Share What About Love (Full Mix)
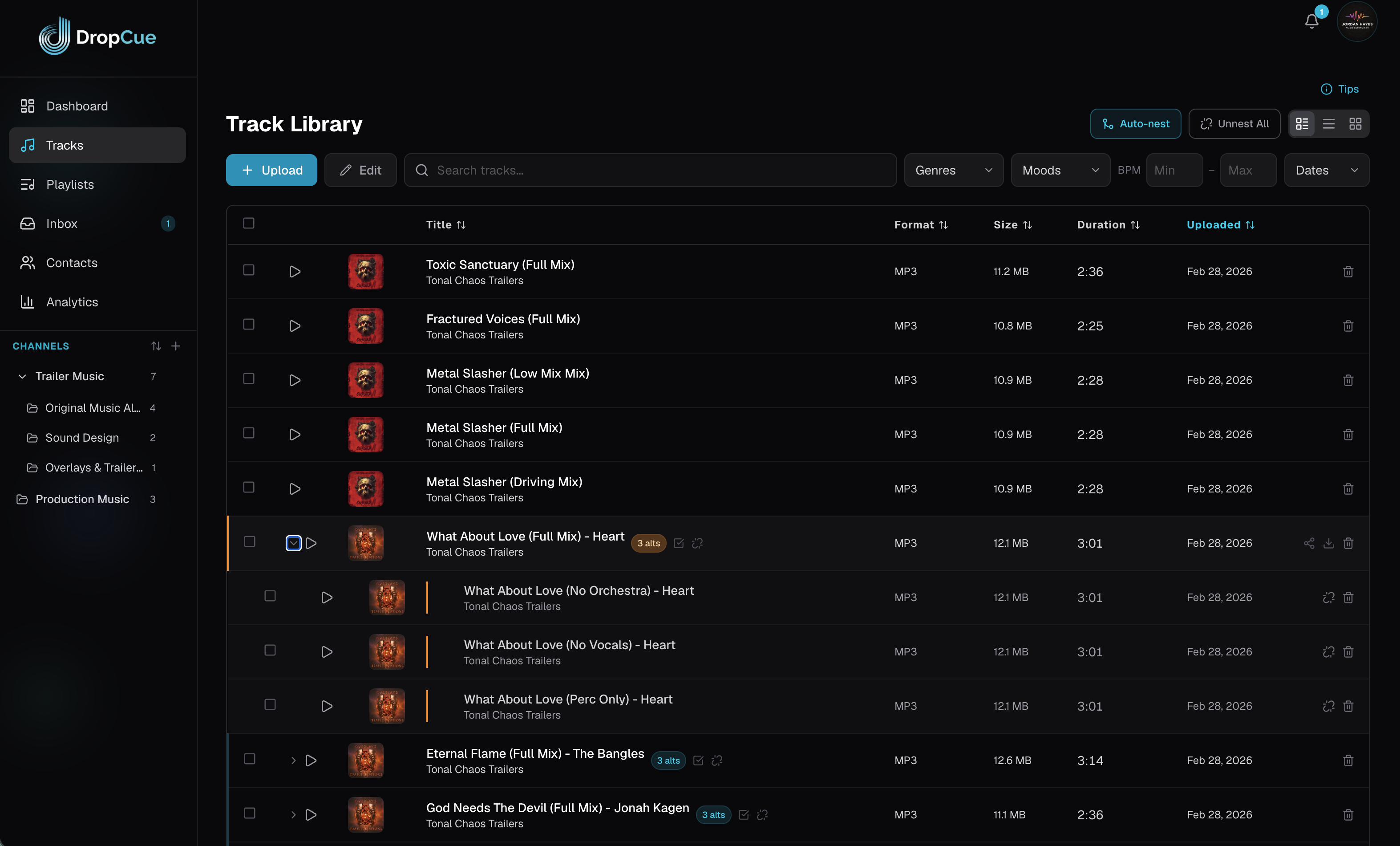Viewport: 1400px width, 846px height. (1308, 543)
